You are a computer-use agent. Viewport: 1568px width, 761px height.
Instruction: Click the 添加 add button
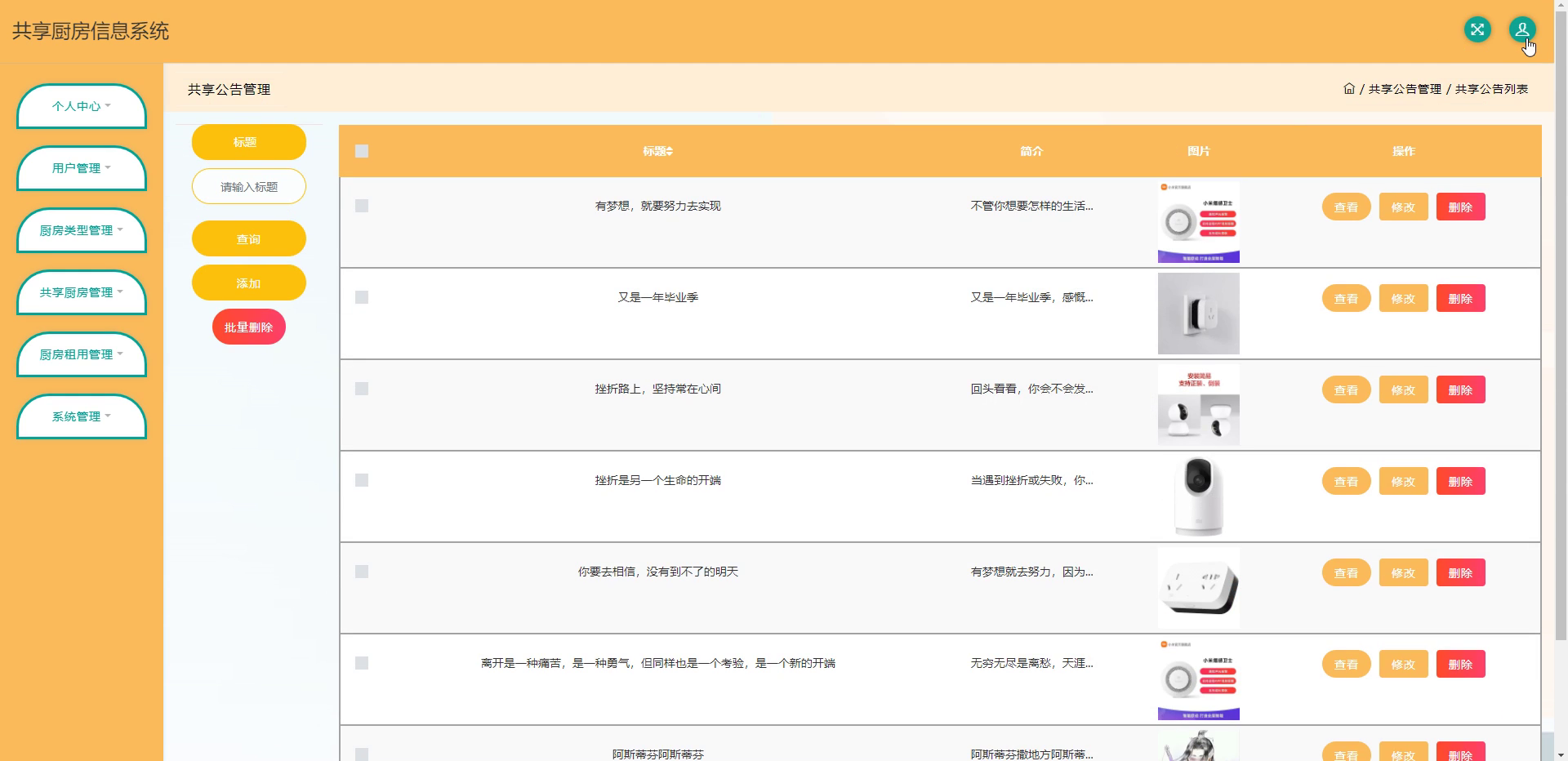[249, 283]
